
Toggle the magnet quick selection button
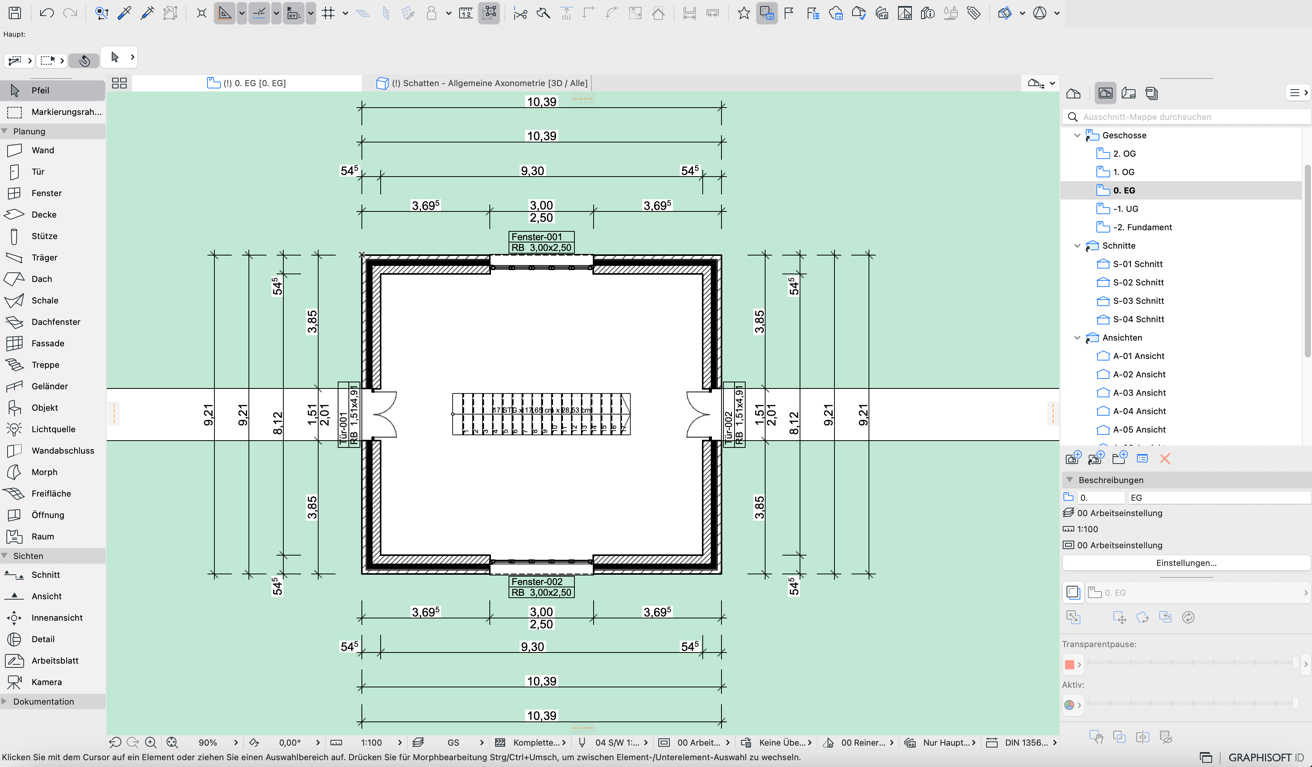84,61
